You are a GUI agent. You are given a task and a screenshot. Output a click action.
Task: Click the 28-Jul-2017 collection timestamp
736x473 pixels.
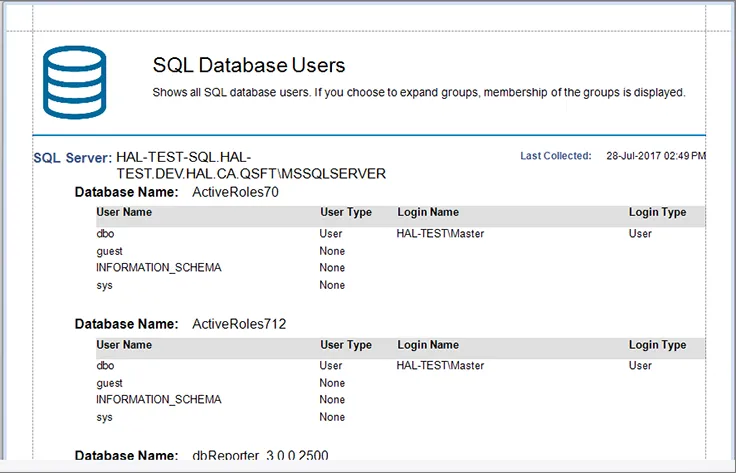pos(656,156)
